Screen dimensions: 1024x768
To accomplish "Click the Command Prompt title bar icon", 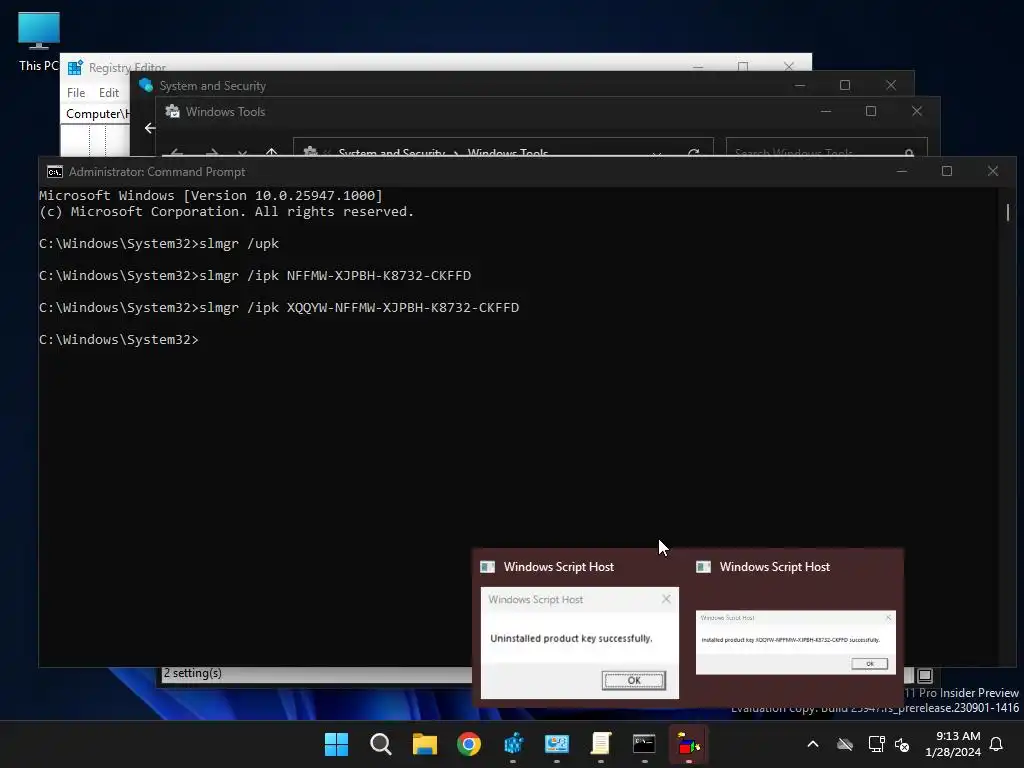I will click(55, 172).
